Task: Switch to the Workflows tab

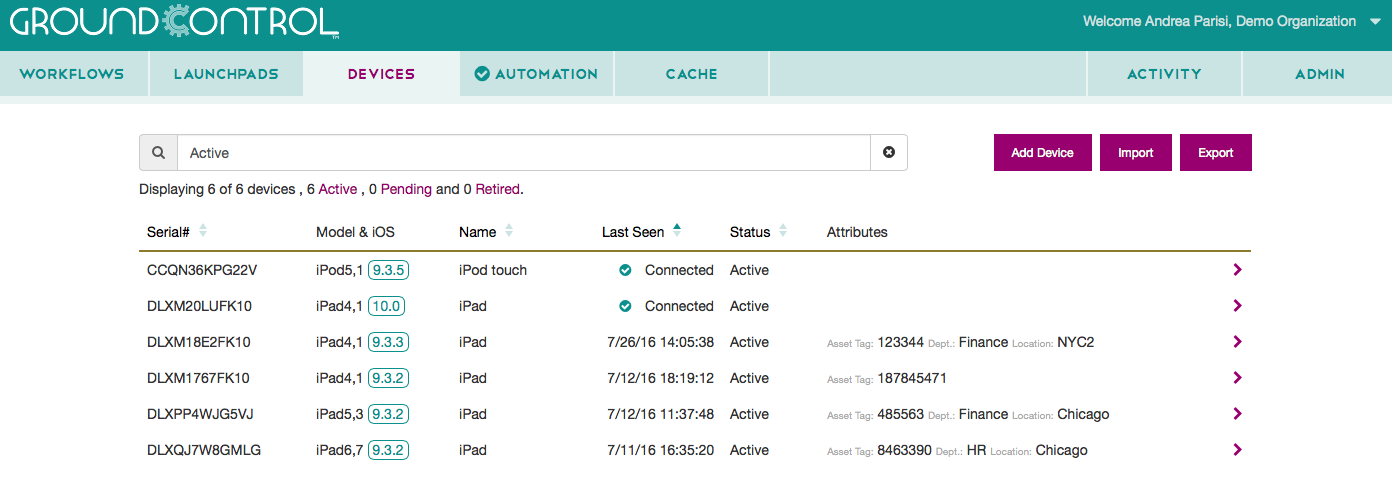Action: [72, 74]
